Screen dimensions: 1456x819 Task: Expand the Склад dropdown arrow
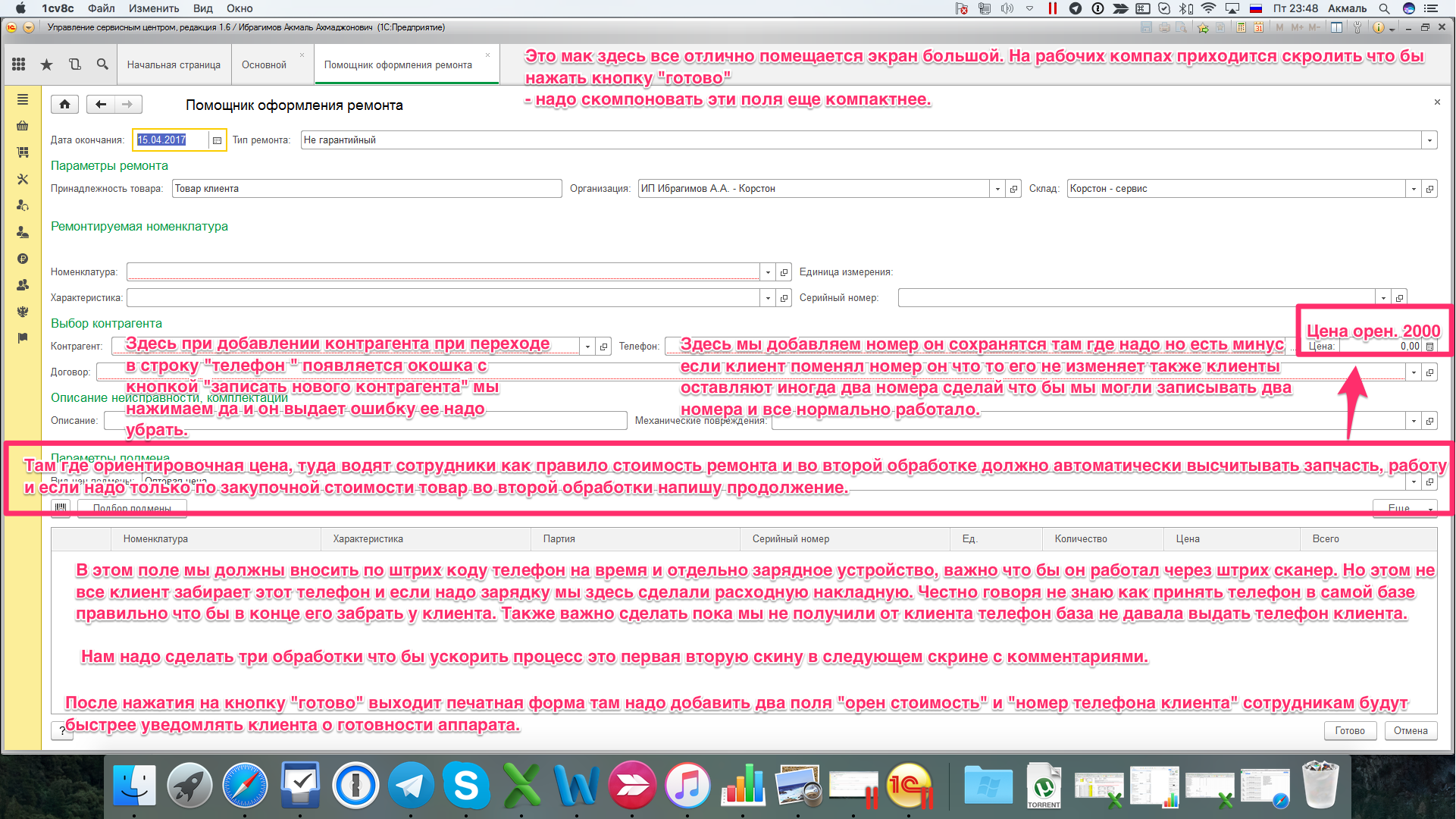click(x=1414, y=189)
